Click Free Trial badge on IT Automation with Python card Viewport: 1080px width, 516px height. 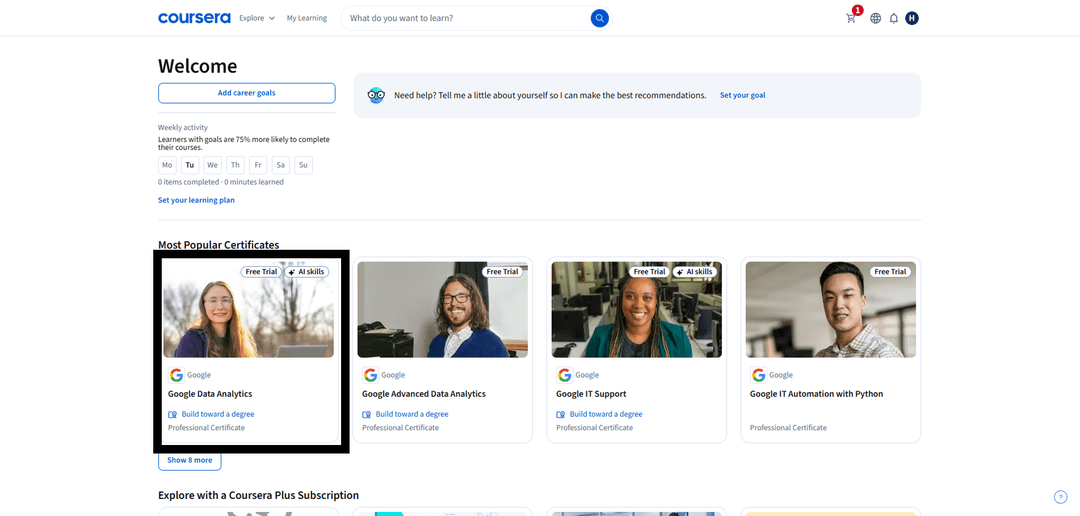(890, 271)
